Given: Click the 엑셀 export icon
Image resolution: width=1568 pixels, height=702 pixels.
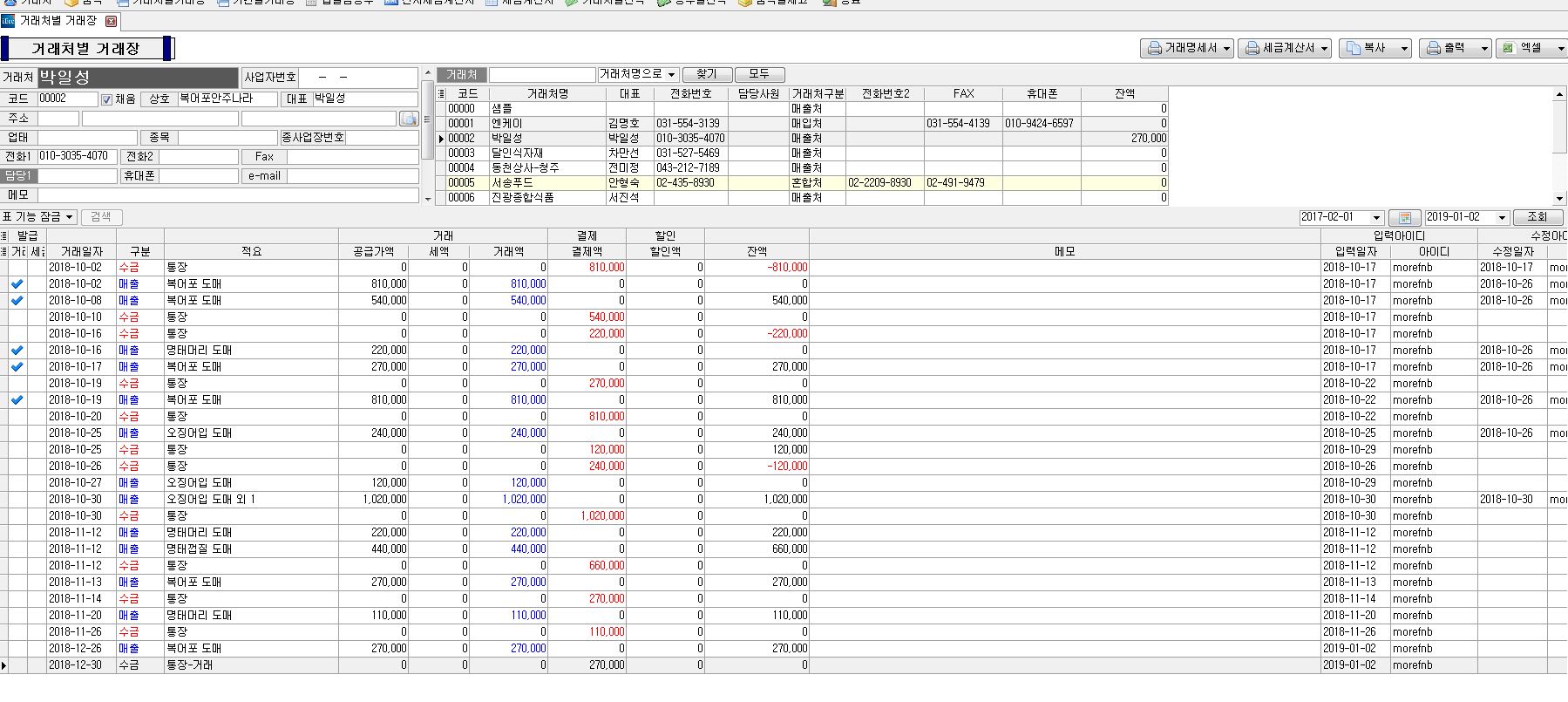Looking at the screenshot, I should click(1508, 49).
